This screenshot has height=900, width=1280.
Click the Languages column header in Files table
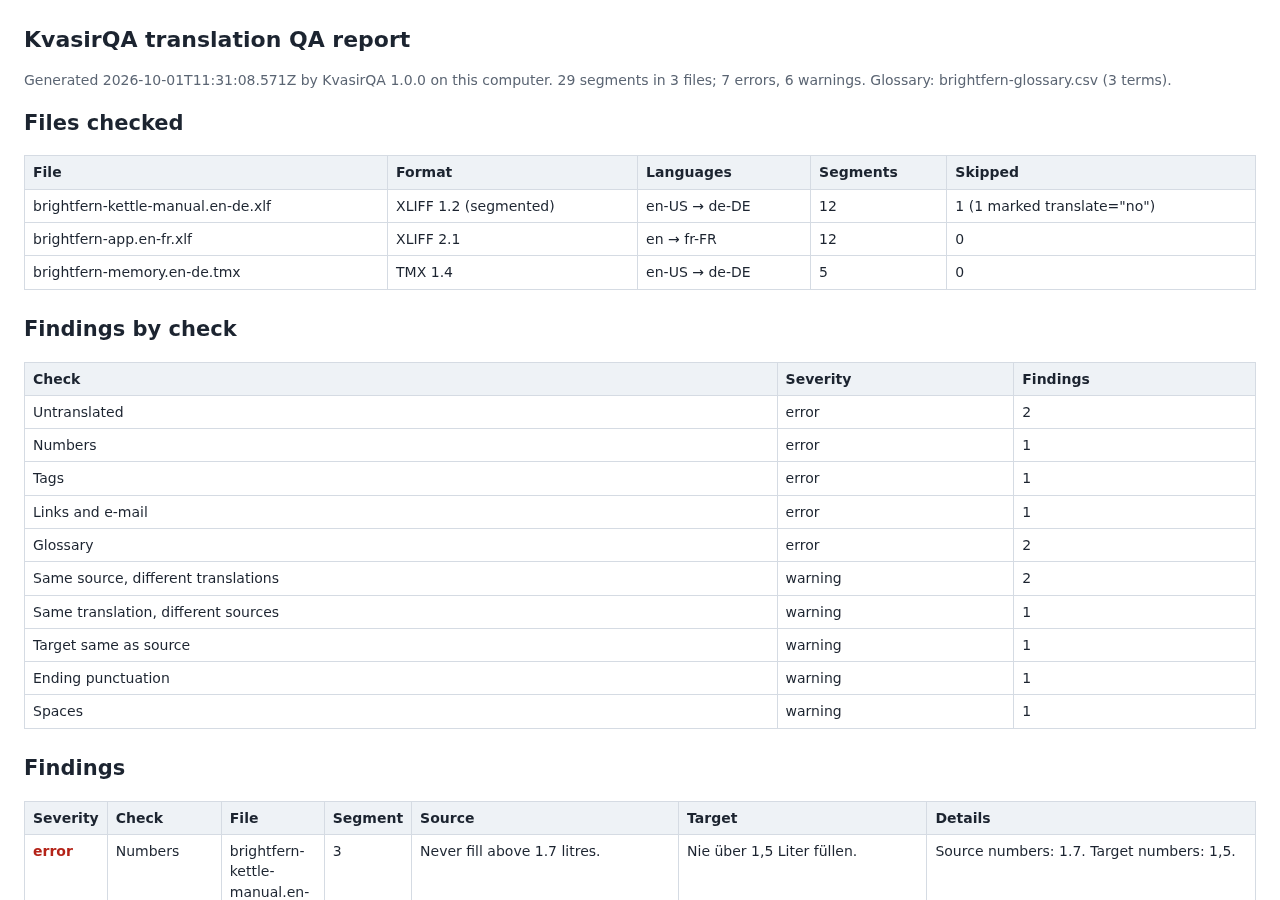pyautogui.click(x=724, y=172)
